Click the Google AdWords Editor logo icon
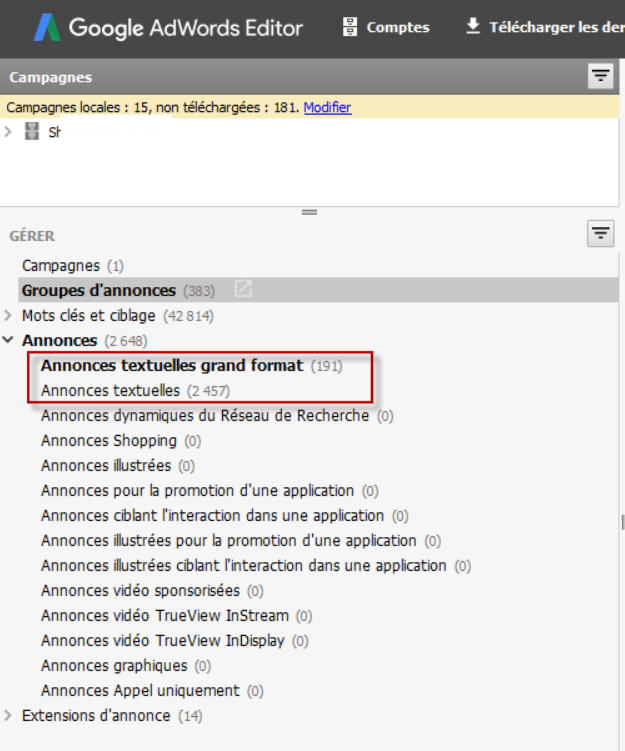Viewport: 625px width, 751px height. point(47,27)
